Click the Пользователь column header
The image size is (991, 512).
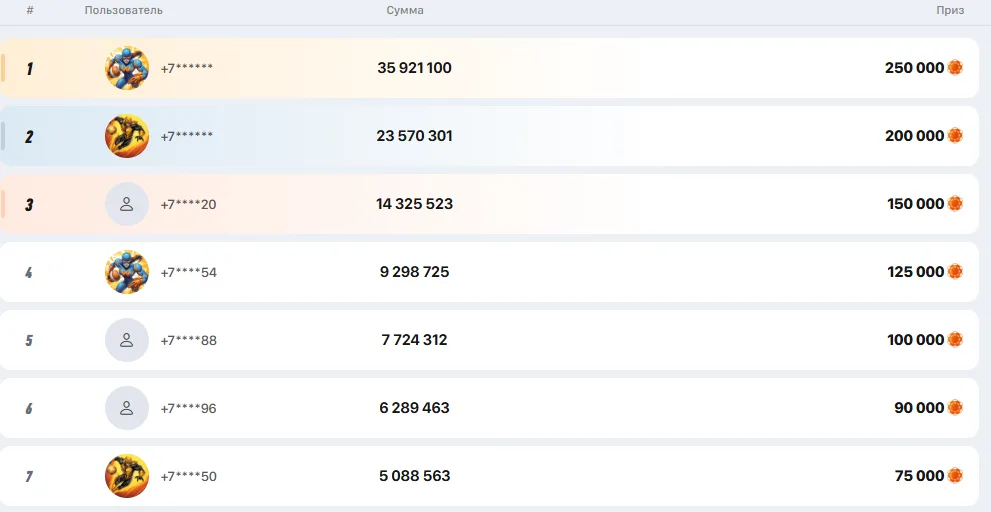[124, 10]
